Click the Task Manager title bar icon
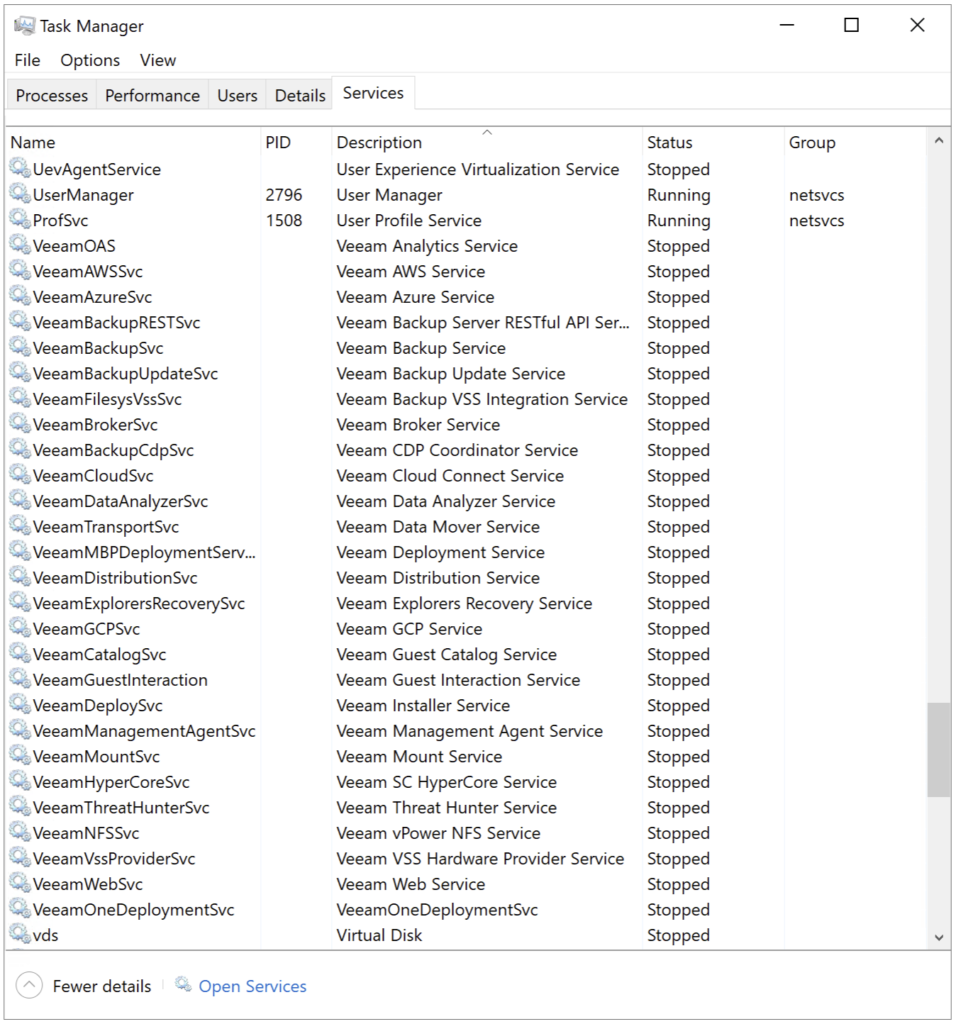 point(24,25)
